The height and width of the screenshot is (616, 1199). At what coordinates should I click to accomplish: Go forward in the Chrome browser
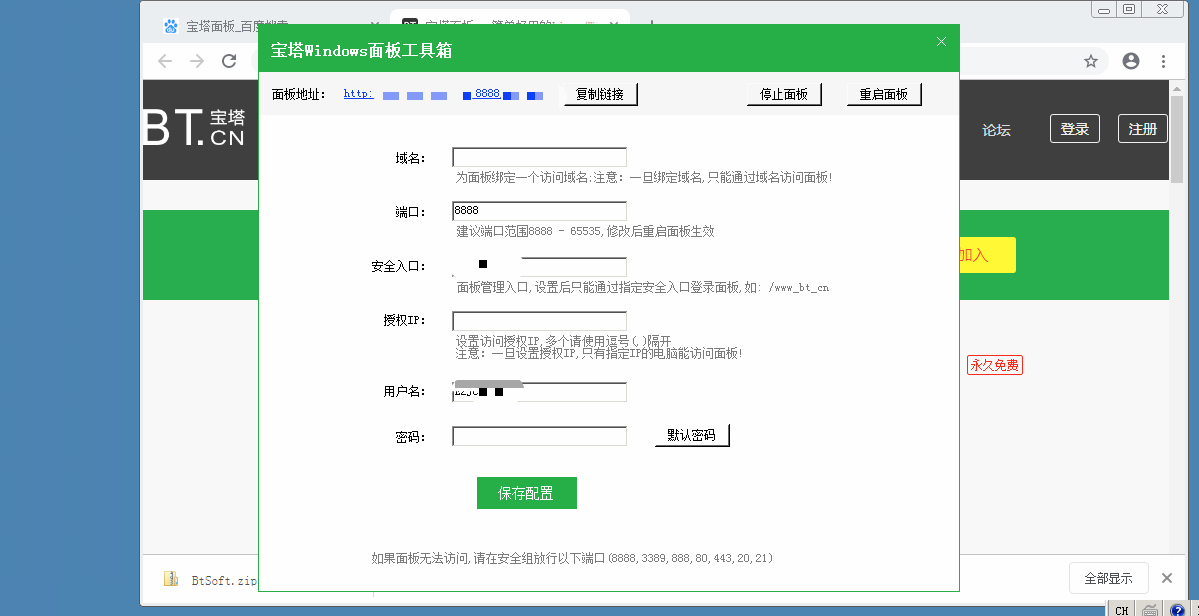point(197,61)
